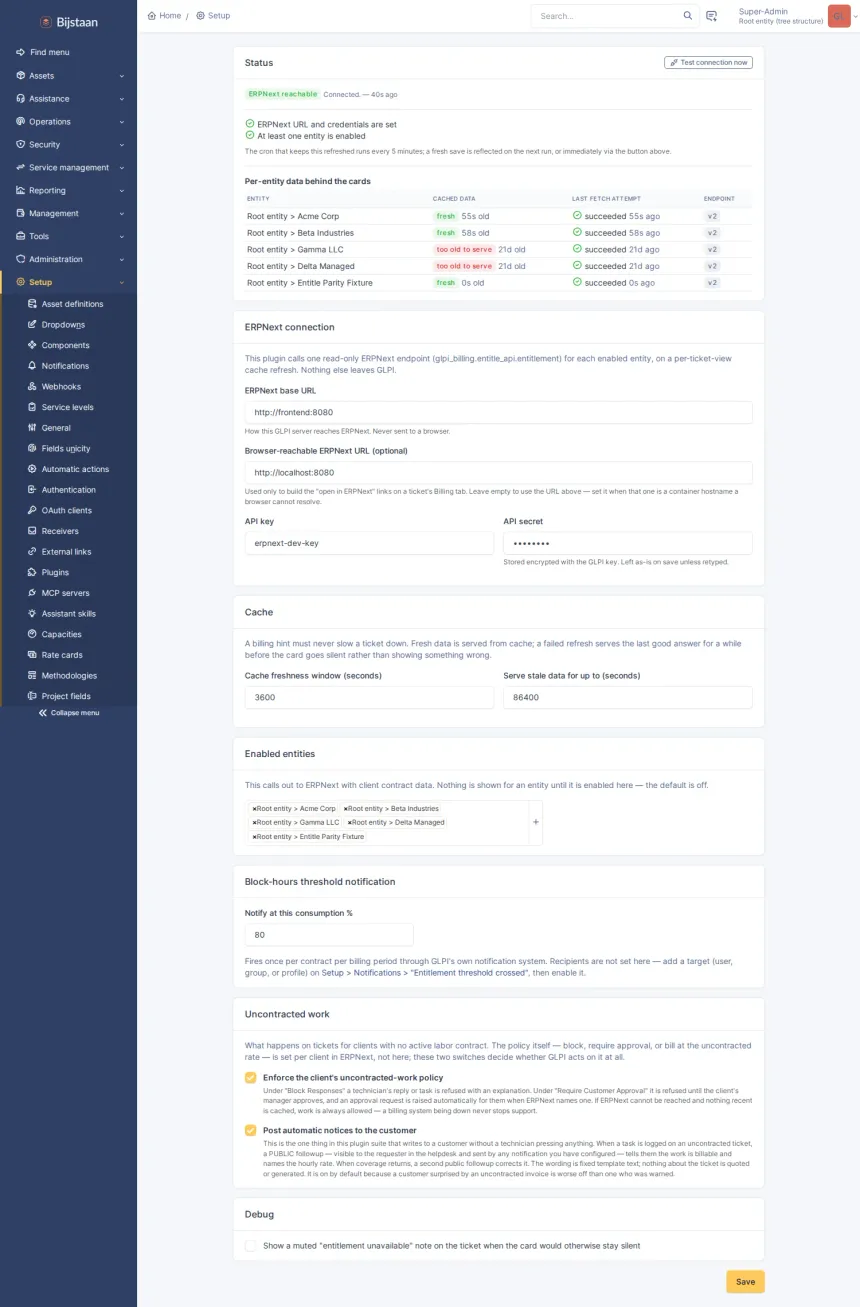The image size is (860, 1307).
Task: Click the Dropdowns sidebar icon
Action: 32,324
